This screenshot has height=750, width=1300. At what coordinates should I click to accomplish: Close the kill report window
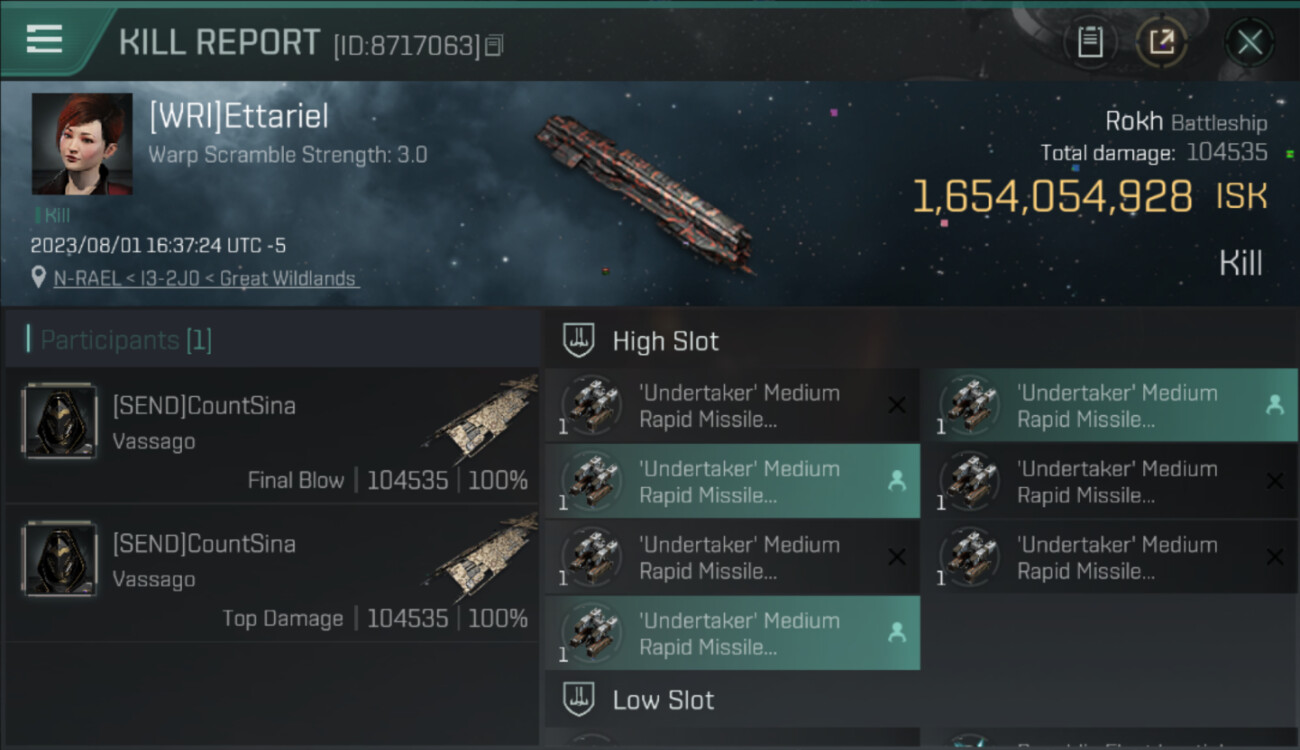[1249, 42]
